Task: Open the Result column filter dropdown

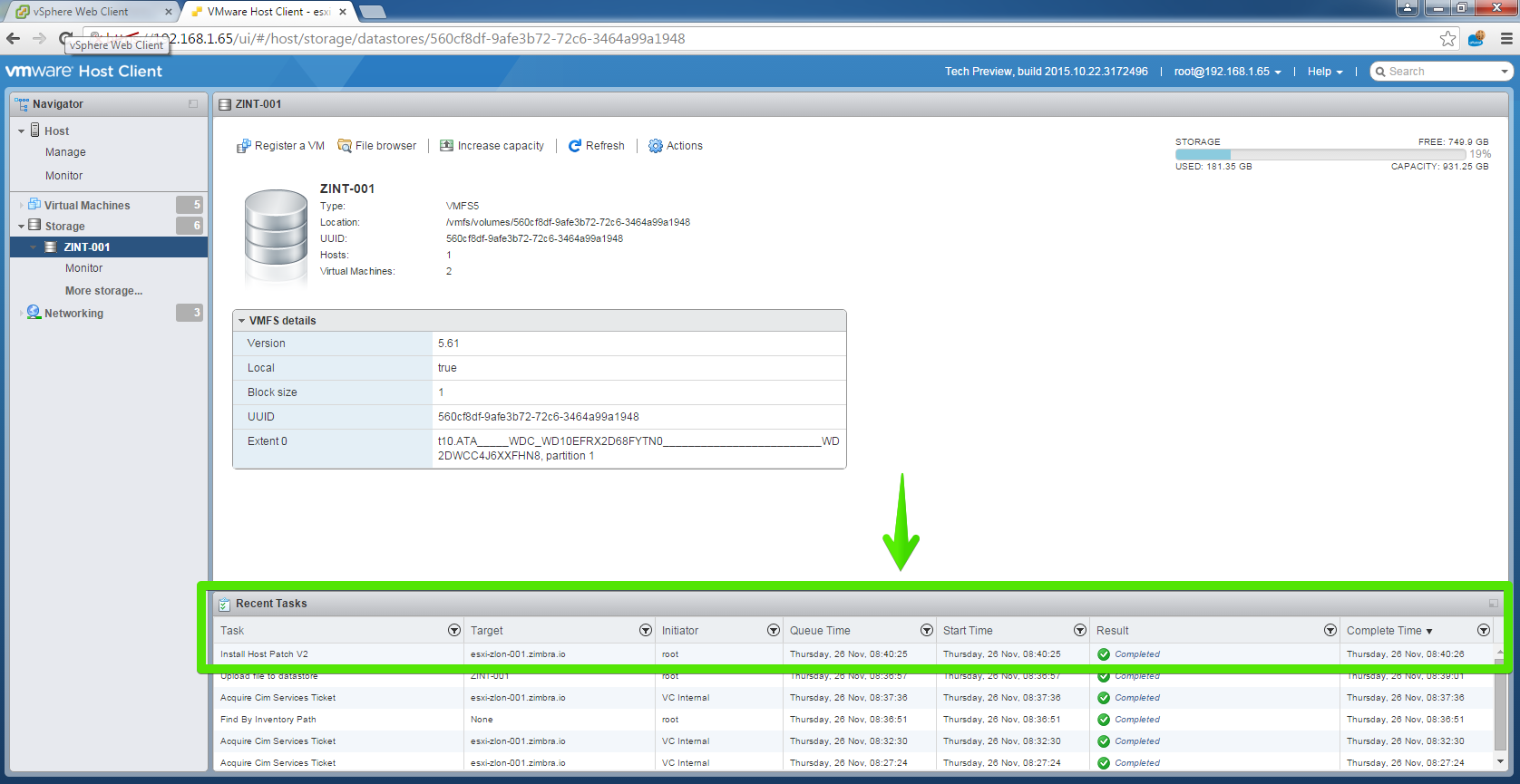Action: pos(1330,630)
